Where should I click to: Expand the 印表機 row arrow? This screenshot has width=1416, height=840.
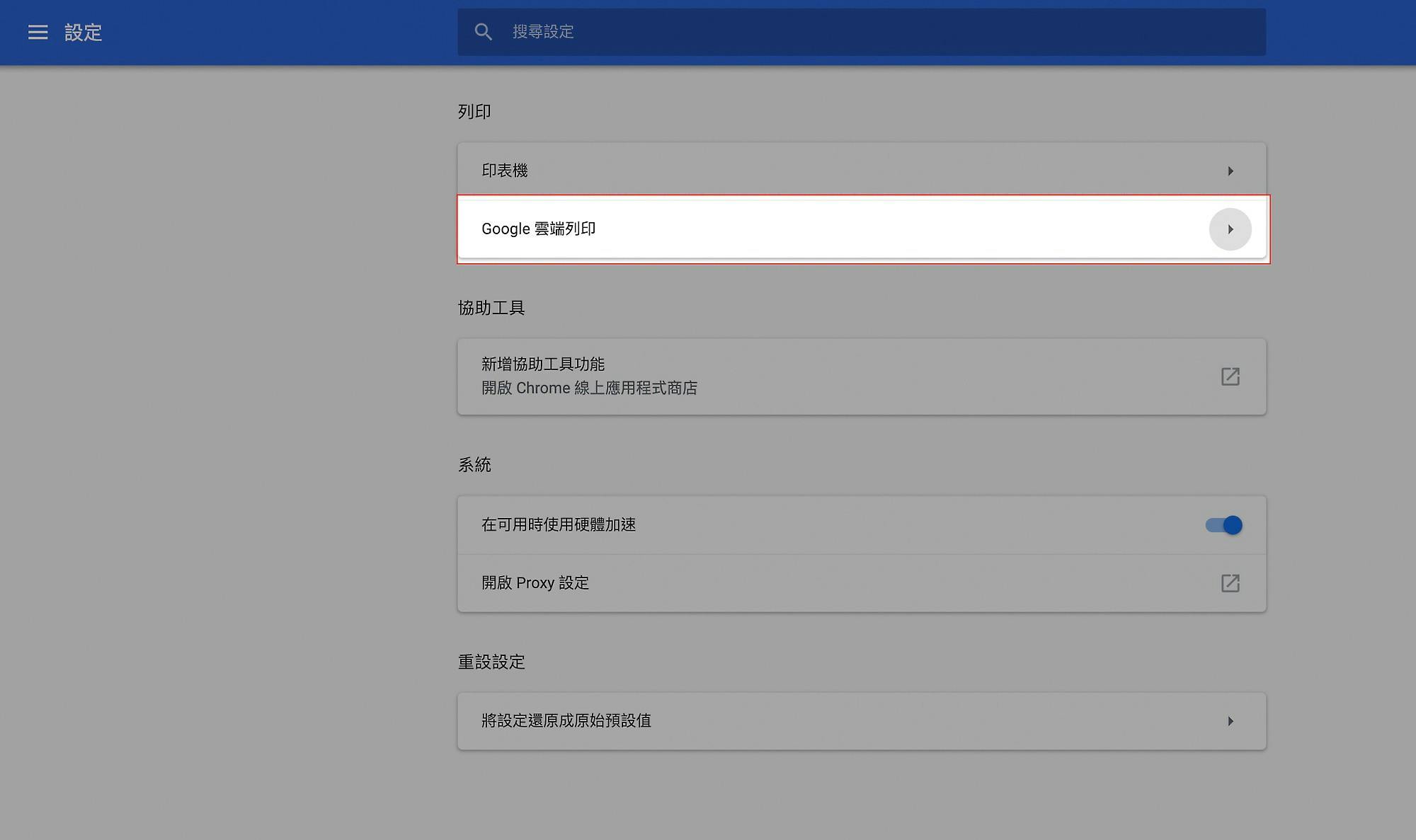pos(1231,171)
